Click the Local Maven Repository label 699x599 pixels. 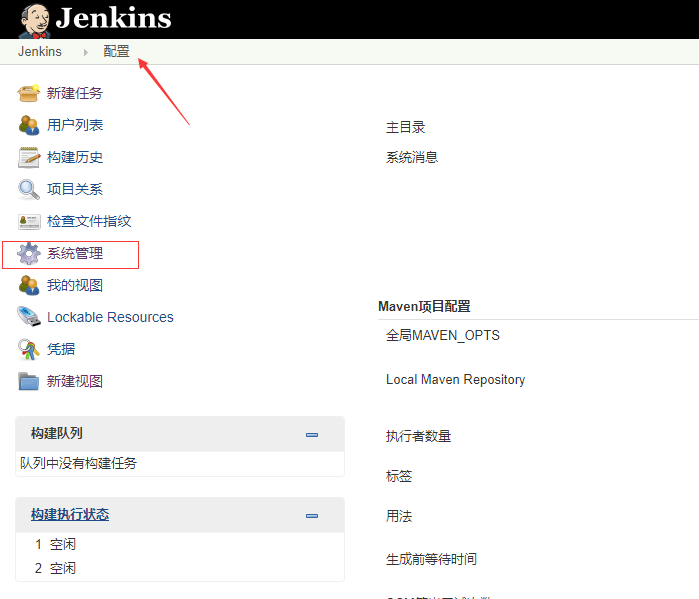456,380
